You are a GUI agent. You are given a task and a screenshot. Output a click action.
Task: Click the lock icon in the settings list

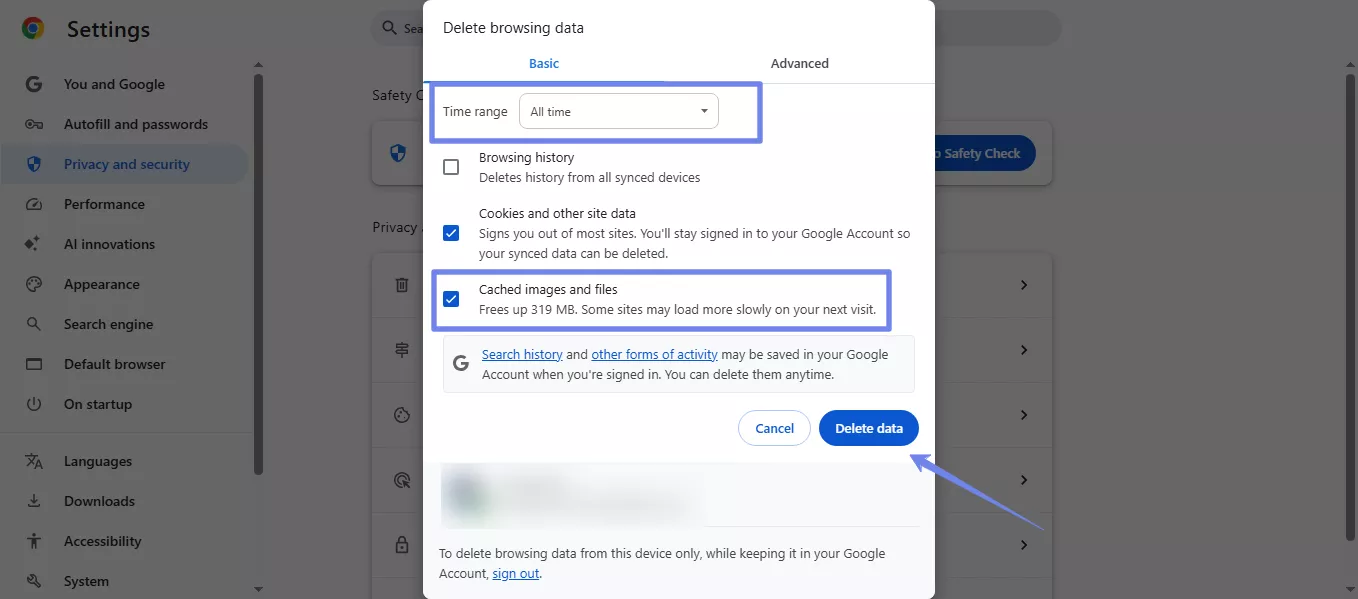click(x=401, y=544)
